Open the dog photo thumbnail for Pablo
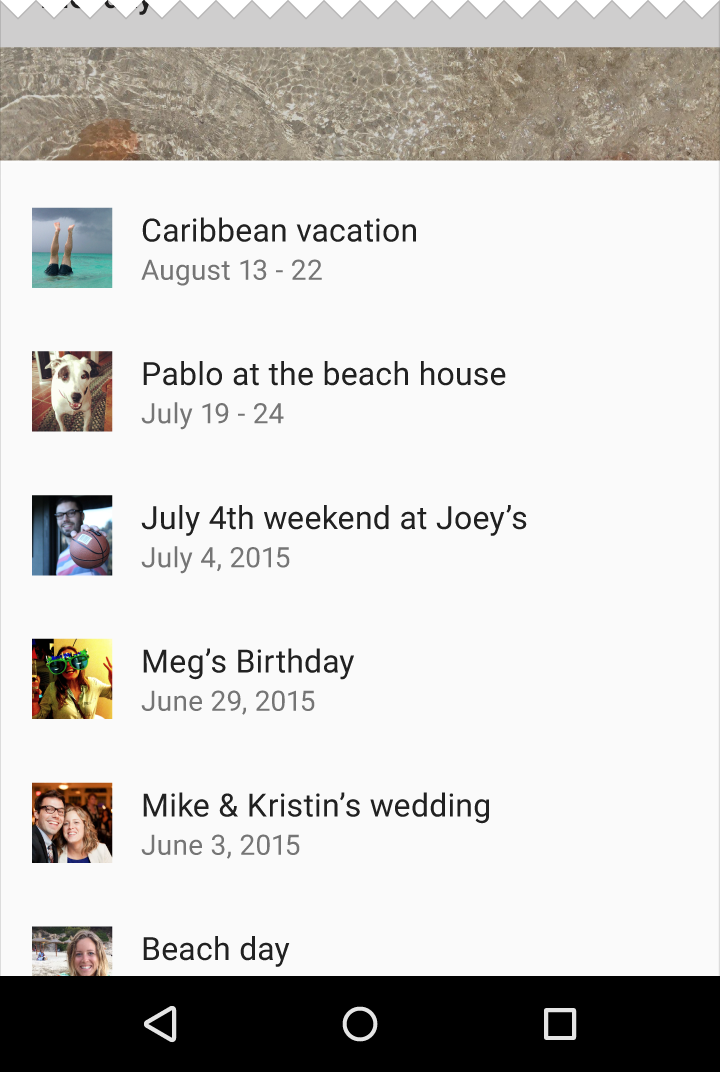This screenshot has width=720, height=1072. point(72,391)
